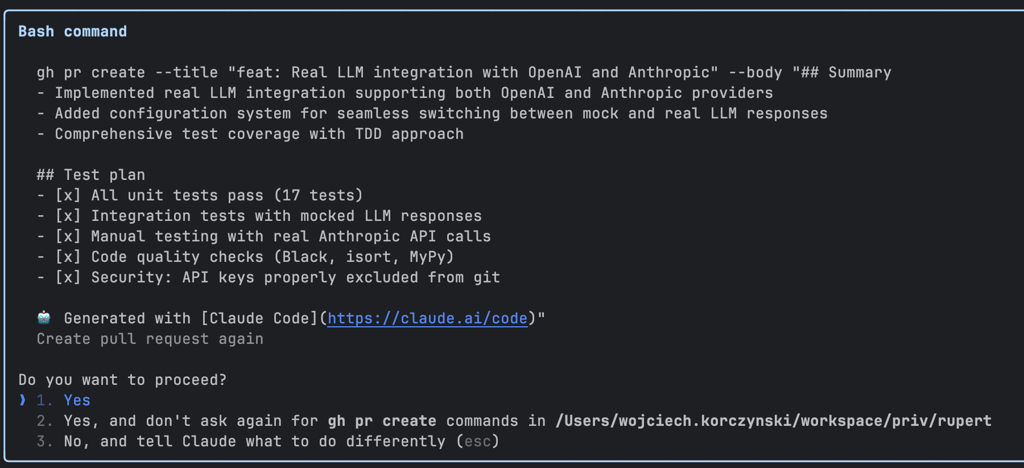Open the https://claude.ai/code link
Screen dimensions: 1024x468
[427, 319]
